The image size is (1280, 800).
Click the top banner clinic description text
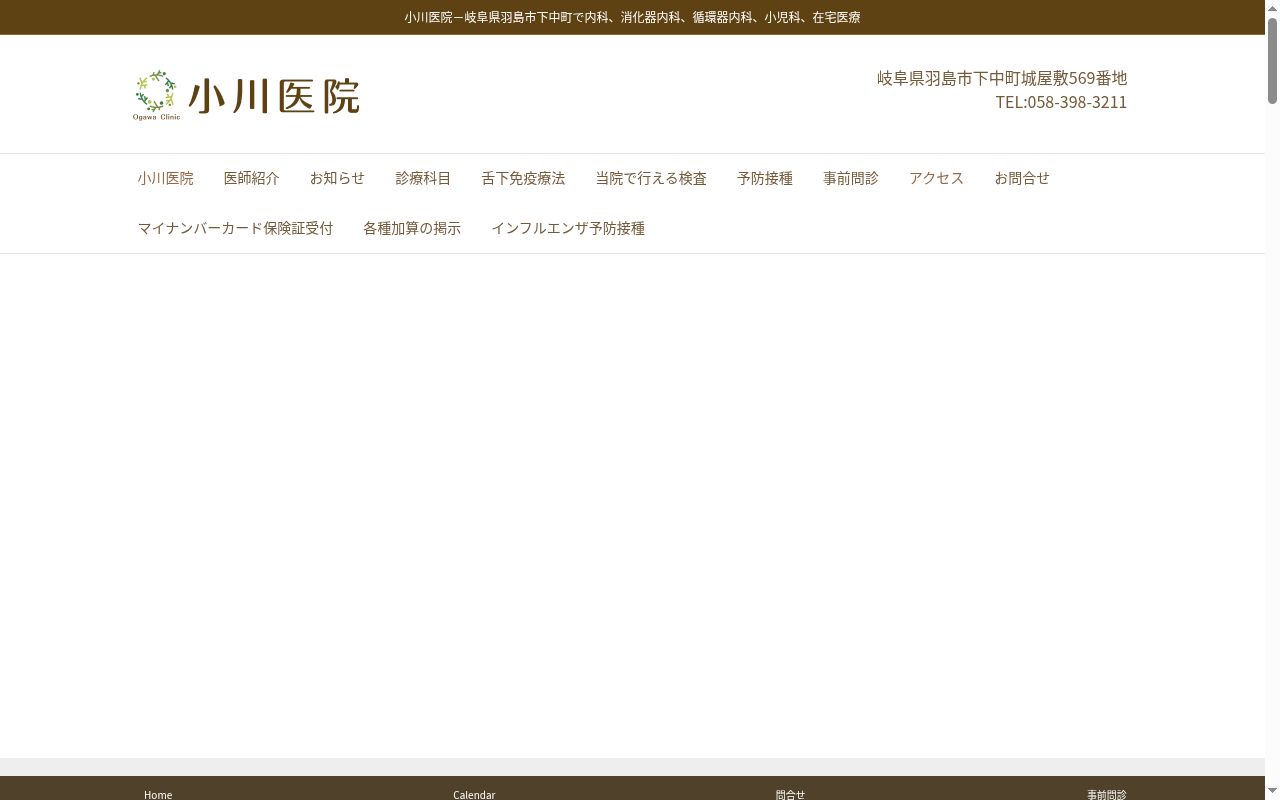click(632, 17)
